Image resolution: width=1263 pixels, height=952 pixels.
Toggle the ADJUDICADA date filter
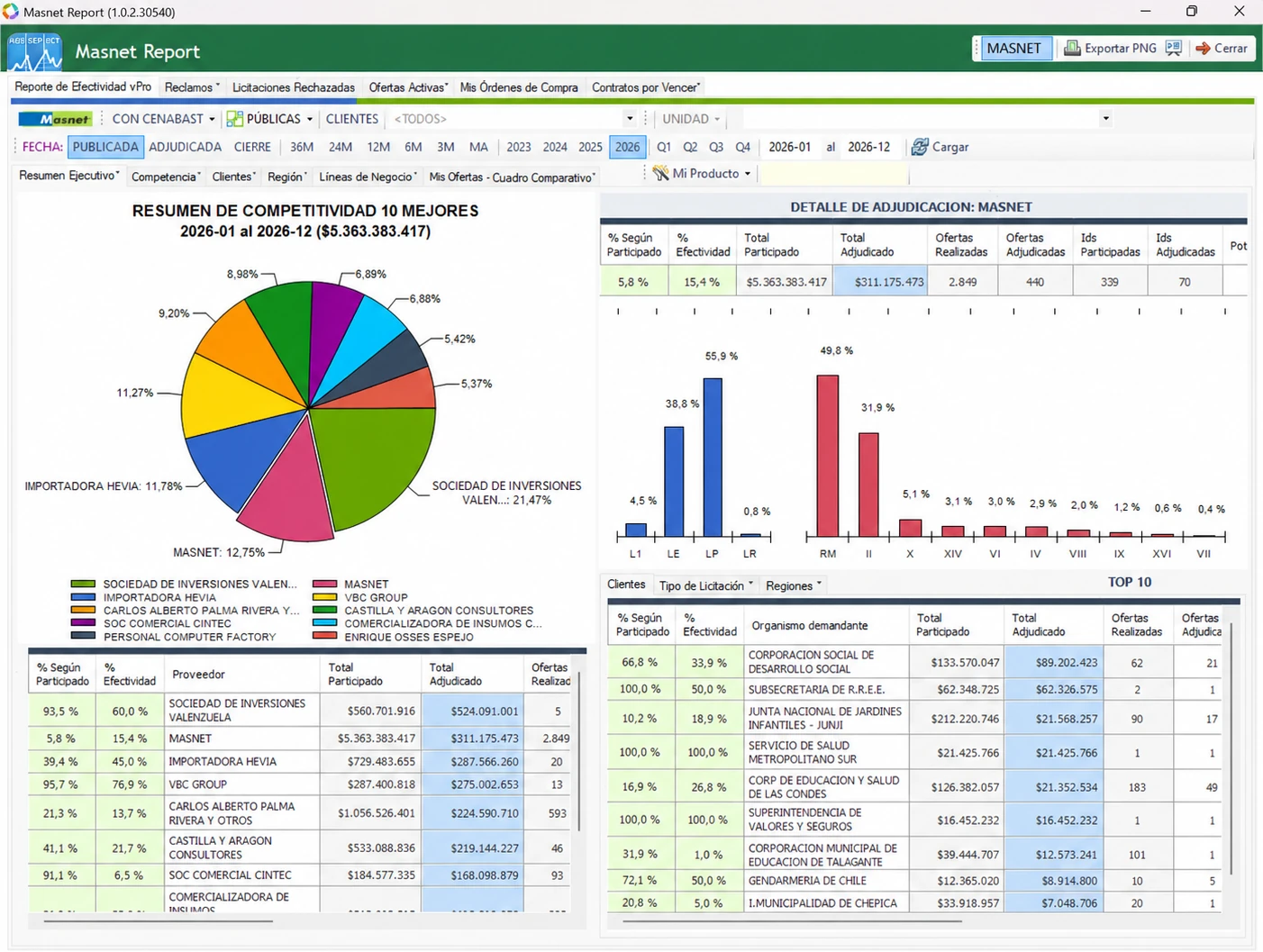[x=185, y=147]
